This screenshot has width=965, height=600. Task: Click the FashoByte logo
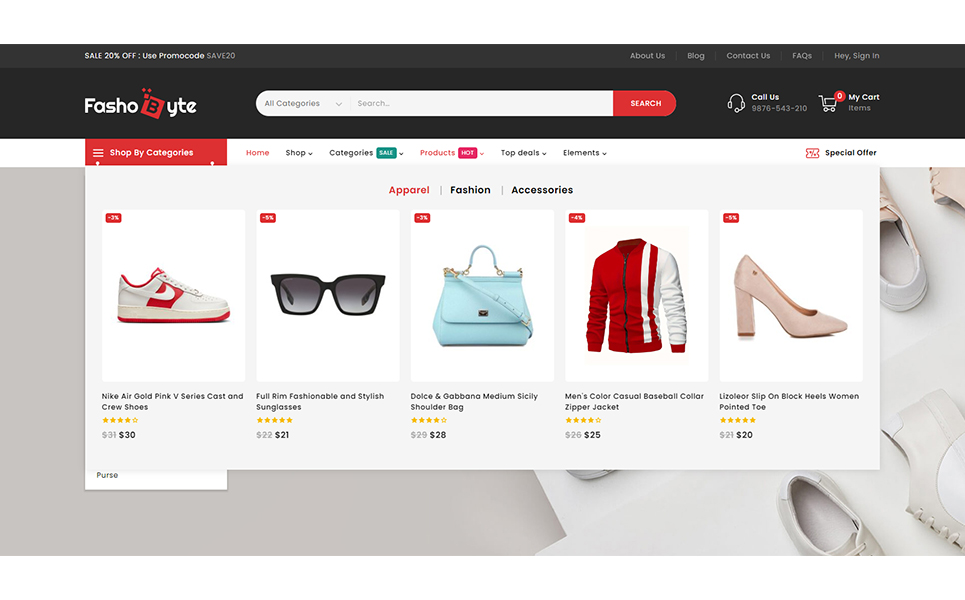140,104
